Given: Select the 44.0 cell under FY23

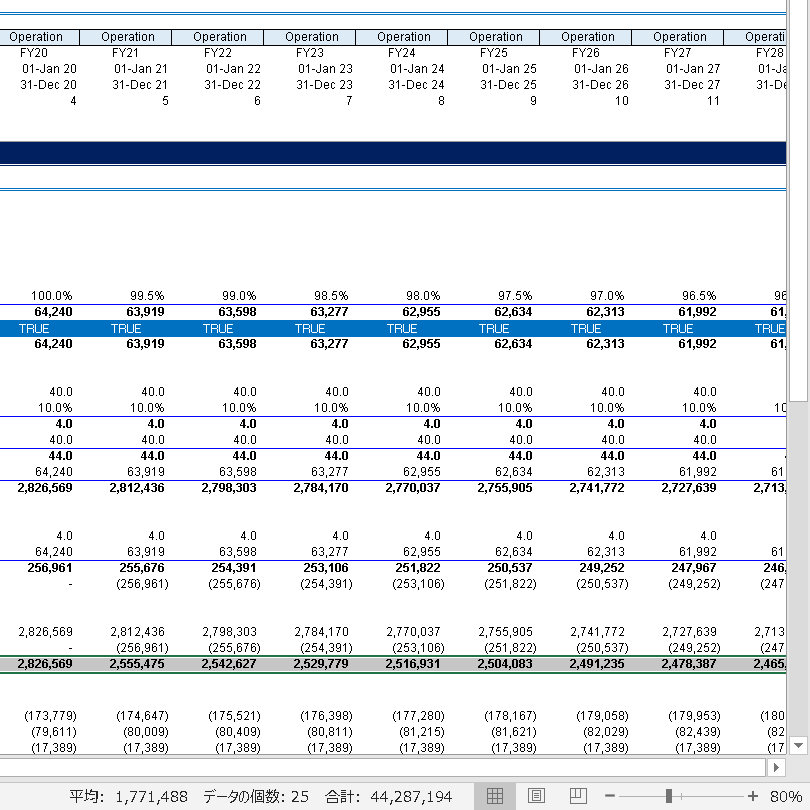Looking at the screenshot, I should coord(336,456).
